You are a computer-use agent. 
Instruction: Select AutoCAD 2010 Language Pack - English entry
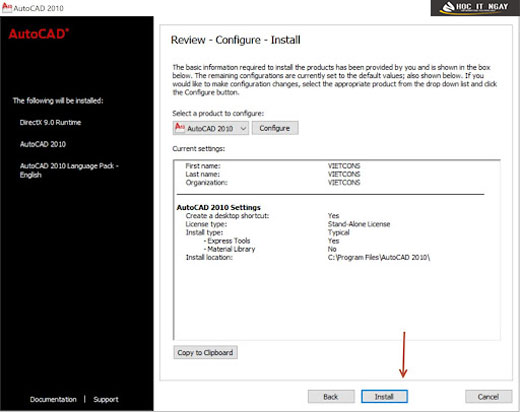[69, 170]
